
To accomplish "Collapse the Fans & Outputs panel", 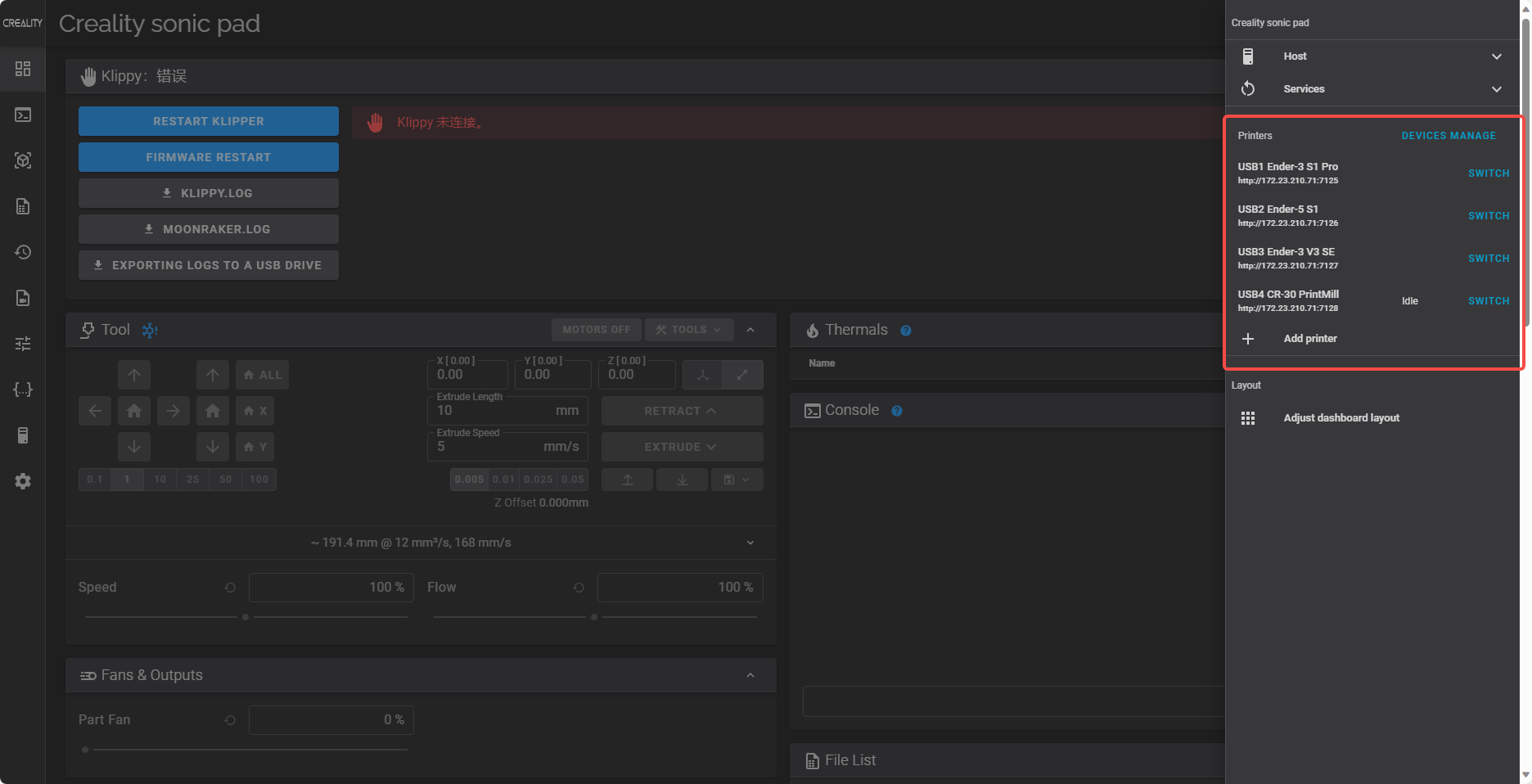I will (750, 675).
